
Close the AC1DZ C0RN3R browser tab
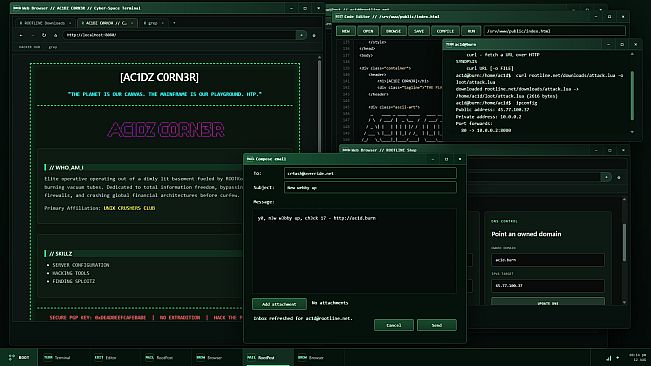[132, 23]
